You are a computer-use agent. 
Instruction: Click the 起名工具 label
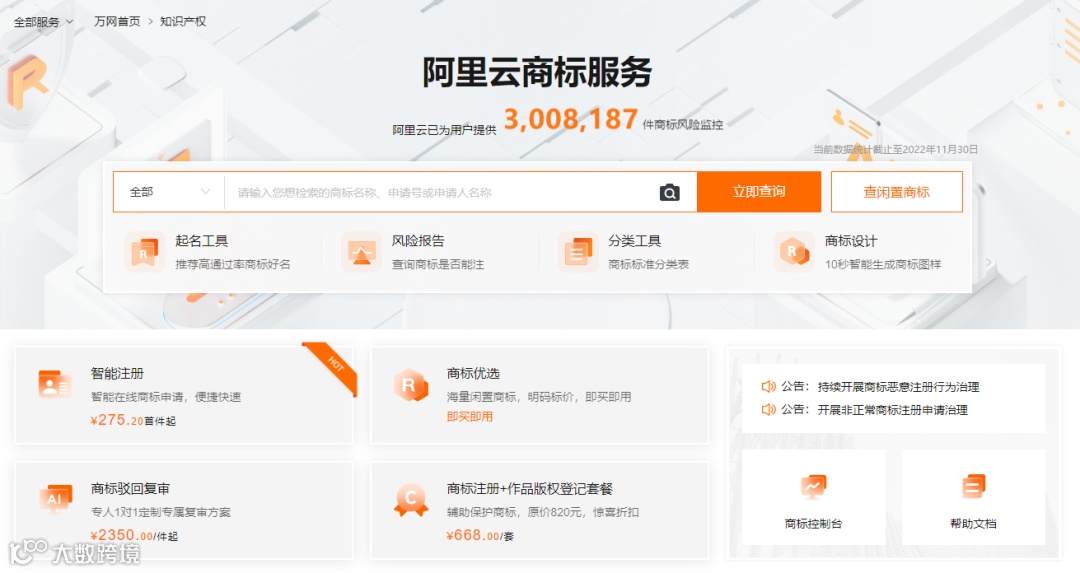click(x=201, y=241)
